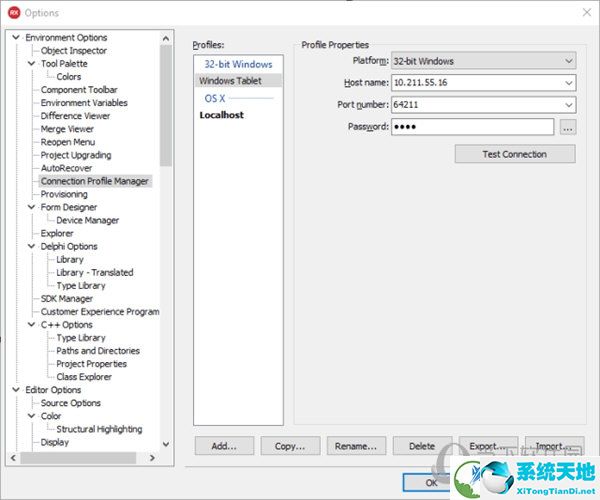Click the 32-bit Windows profile group header

[x=238, y=64]
